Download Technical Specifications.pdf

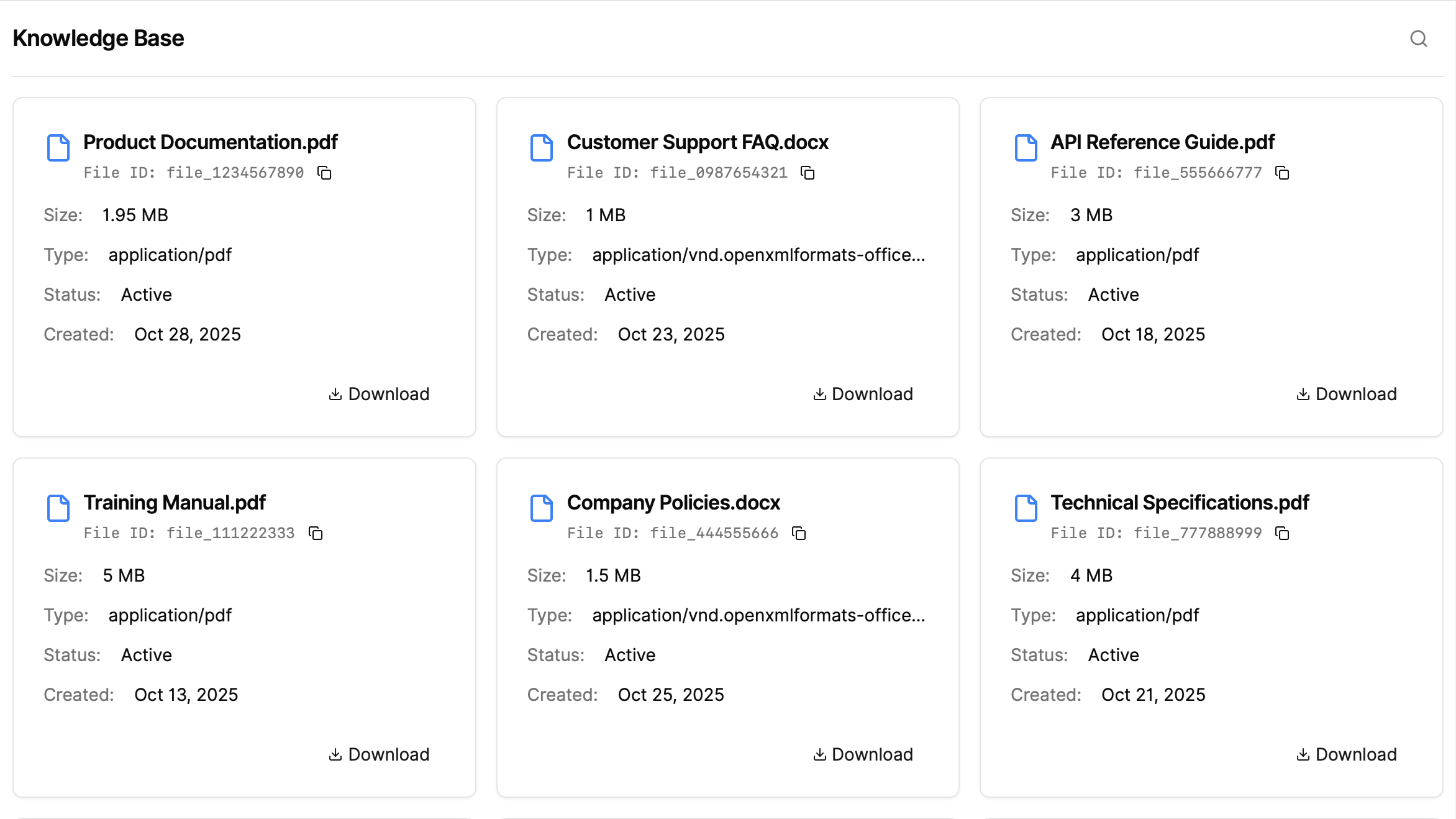(x=1346, y=754)
